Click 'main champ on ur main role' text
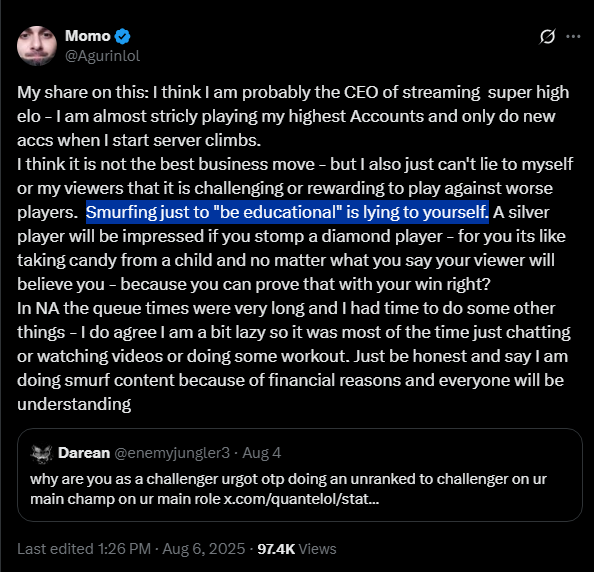Image resolution: width=594 pixels, height=572 pixels. coord(125,499)
